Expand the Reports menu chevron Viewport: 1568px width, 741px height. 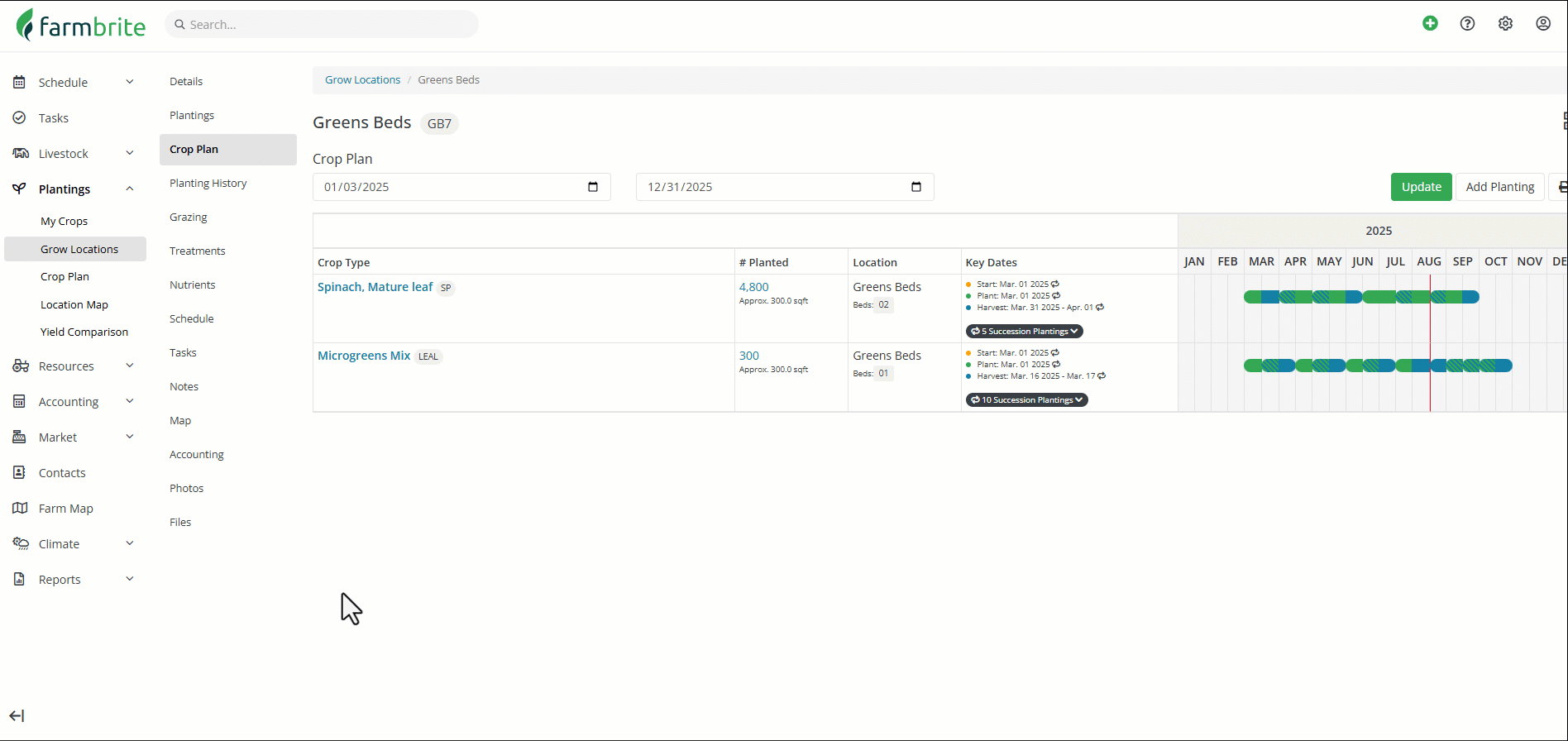coord(130,578)
